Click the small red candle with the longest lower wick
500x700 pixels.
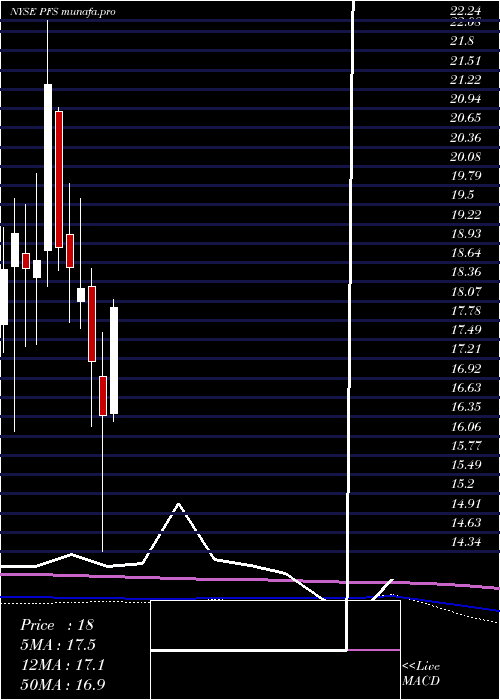pyautogui.click(x=103, y=396)
